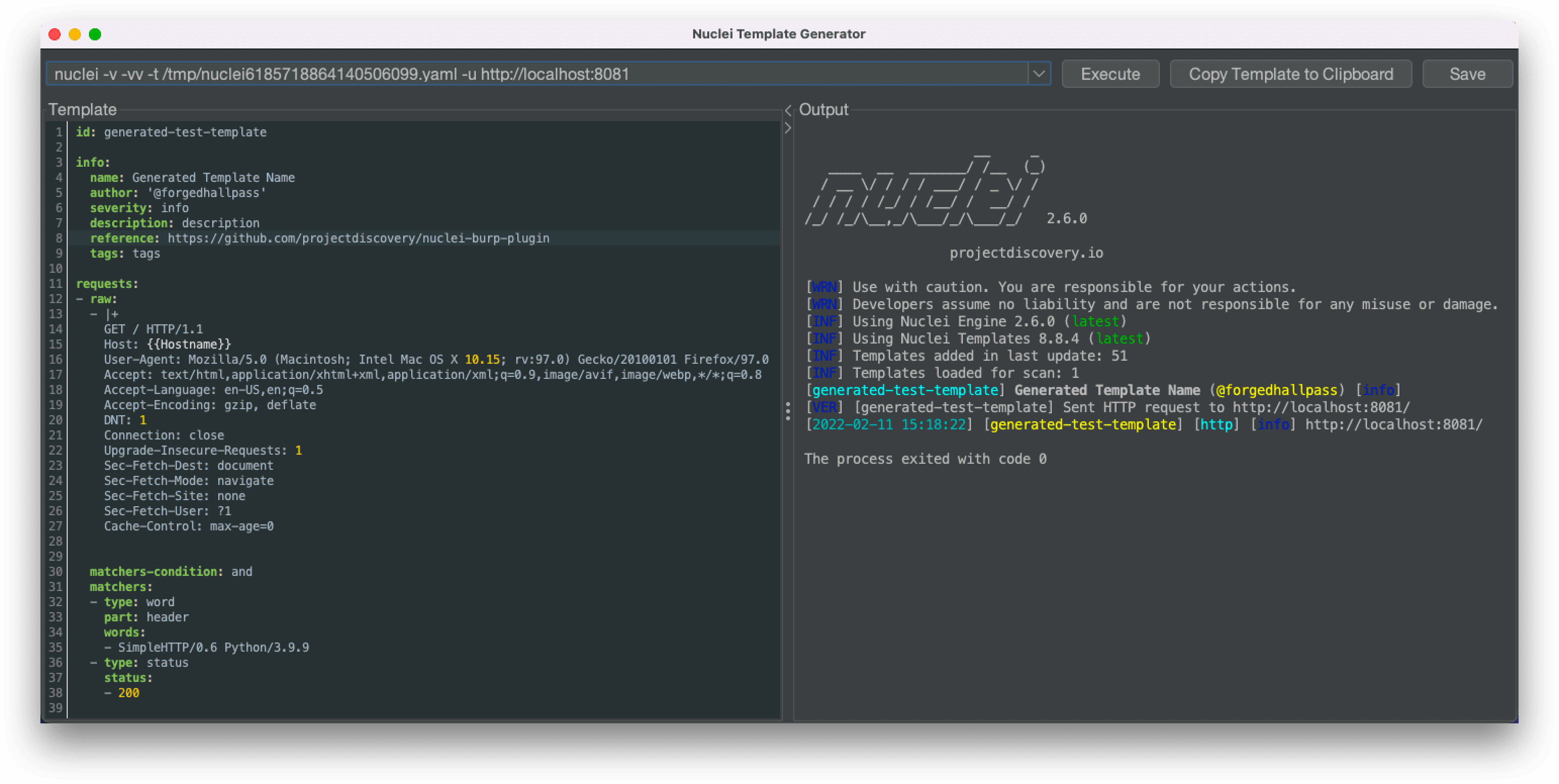
Task: Click the status 200 matcher value
Action: (x=128, y=693)
